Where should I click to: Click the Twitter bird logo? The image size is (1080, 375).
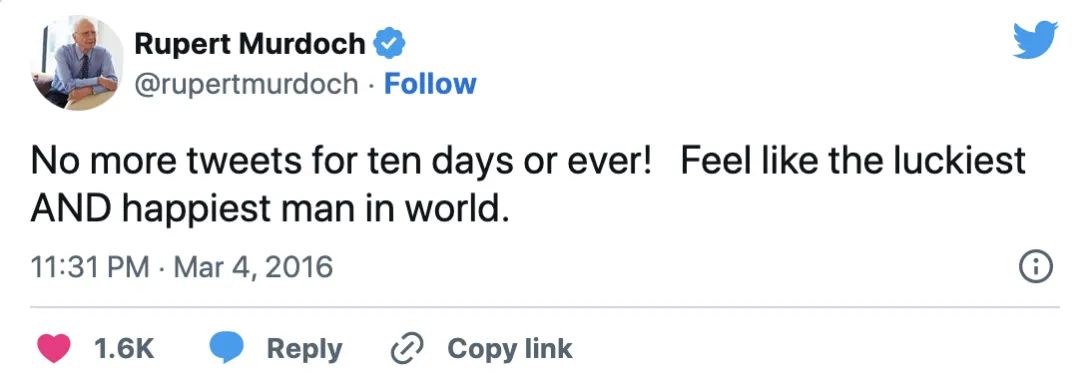(x=1035, y=40)
